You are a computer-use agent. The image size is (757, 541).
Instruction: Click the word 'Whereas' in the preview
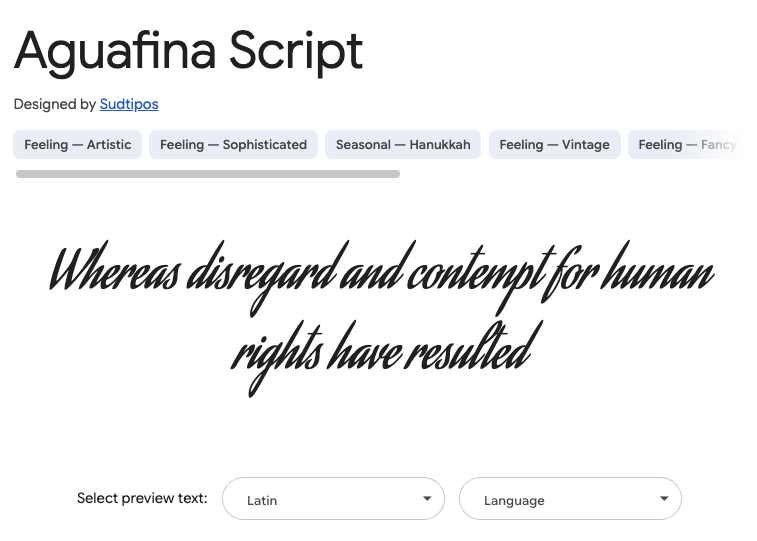116,267
